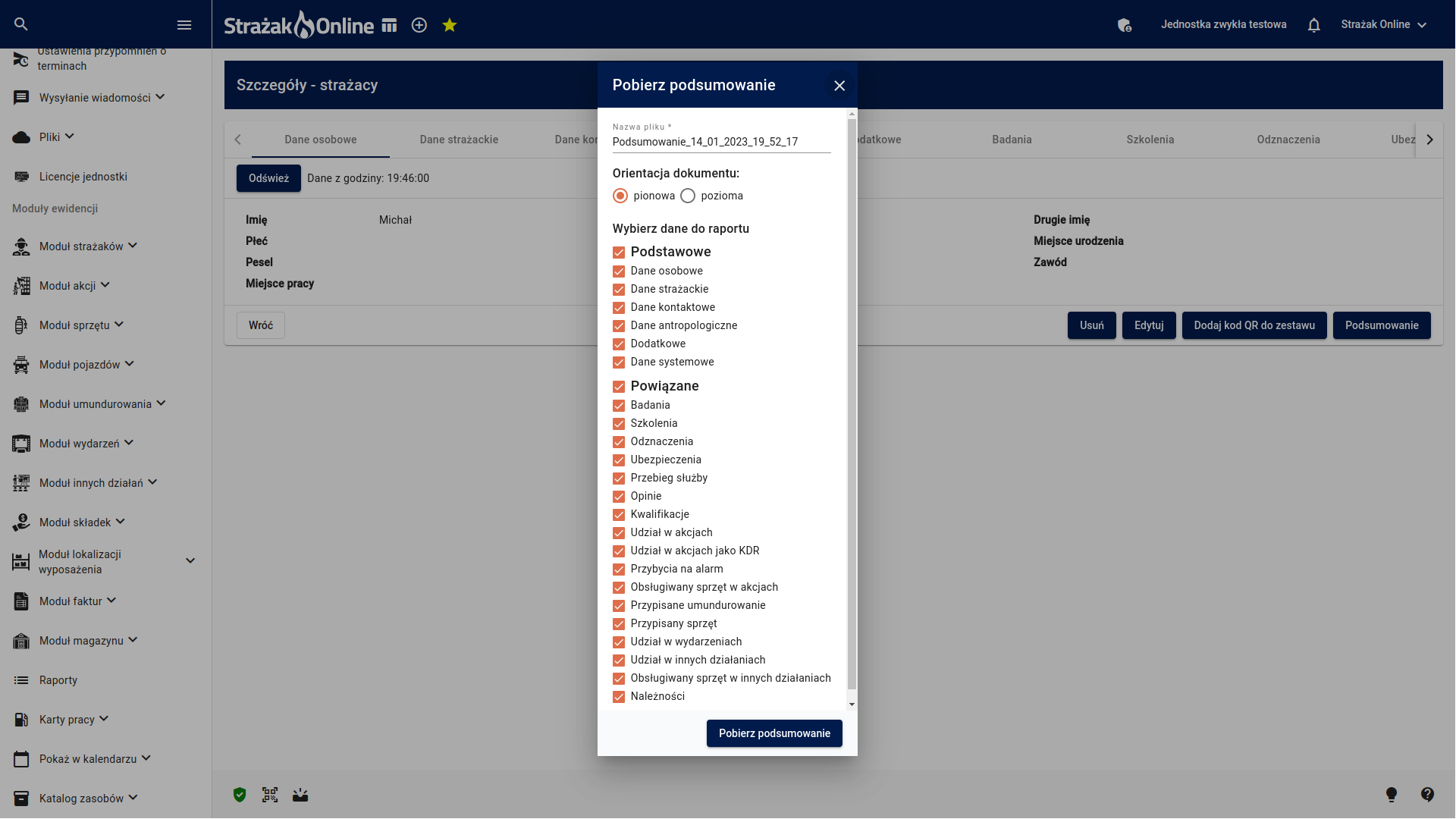Screen dimensions: 1456x819
Task: Click the Licencje jednostki icon
Action: (21, 177)
